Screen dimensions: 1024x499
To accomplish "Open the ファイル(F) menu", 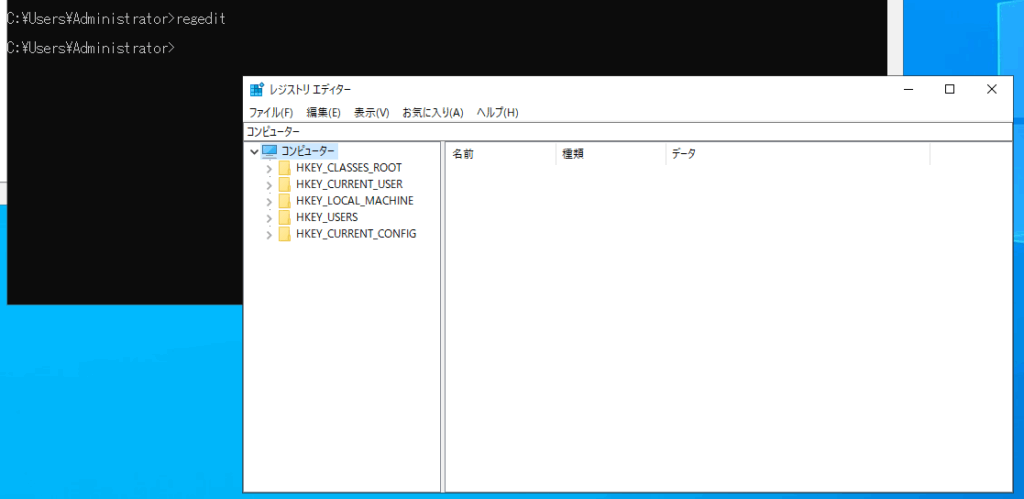I will coord(270,112).
